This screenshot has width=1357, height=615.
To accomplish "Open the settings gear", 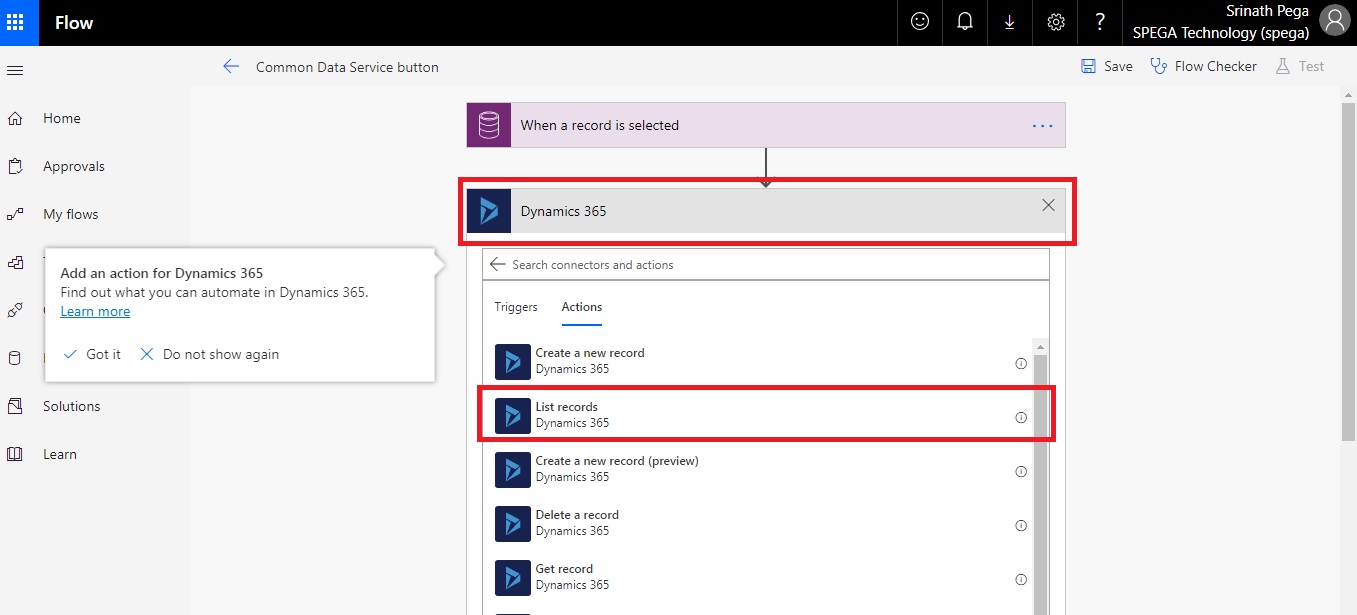I will pos(1056,22).
